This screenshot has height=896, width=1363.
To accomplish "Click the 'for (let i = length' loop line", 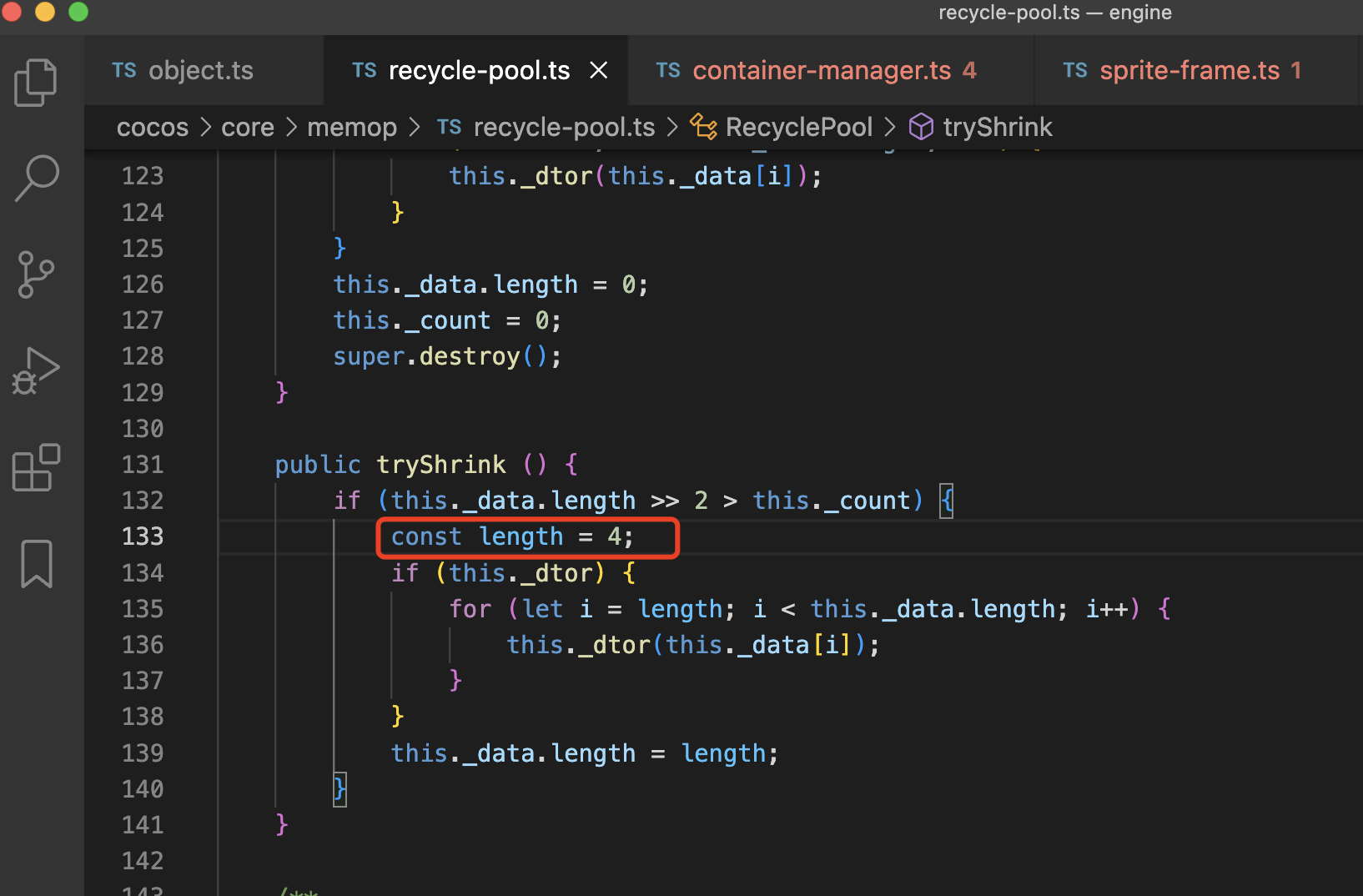I will pyautogui.click(x=810, y=609).
